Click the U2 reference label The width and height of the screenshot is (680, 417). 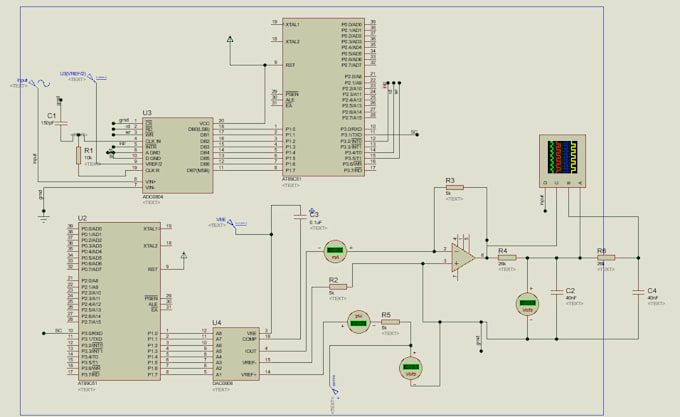[x=82, y=218]
